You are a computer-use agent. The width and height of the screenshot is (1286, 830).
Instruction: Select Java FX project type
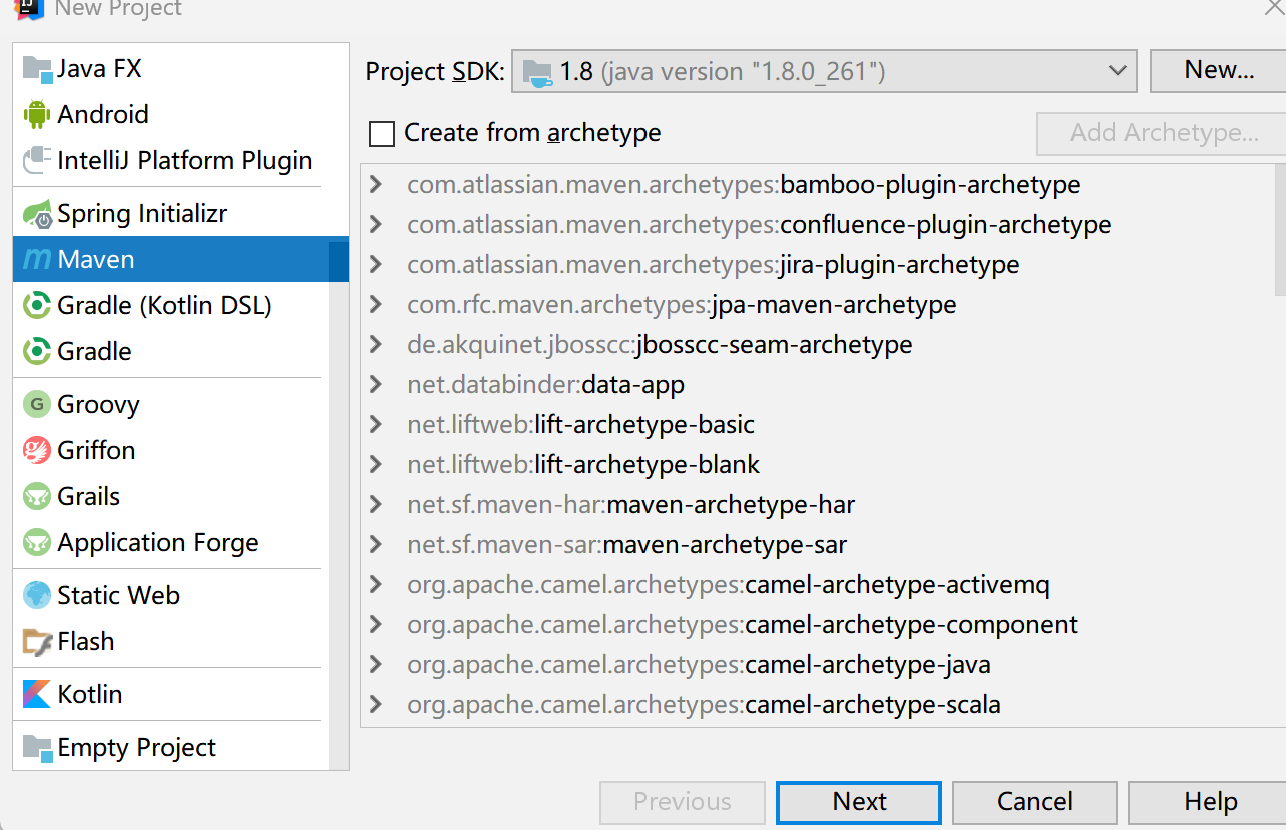[170, 69]
